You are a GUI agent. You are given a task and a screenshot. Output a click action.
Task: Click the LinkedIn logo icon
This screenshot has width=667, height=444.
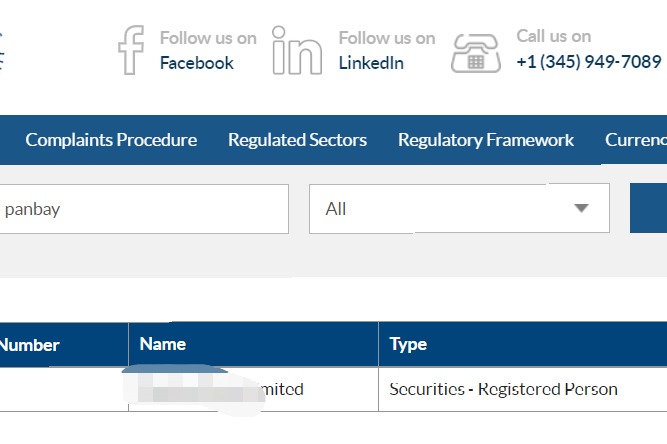pyautogui.click(x=297, y=50)
